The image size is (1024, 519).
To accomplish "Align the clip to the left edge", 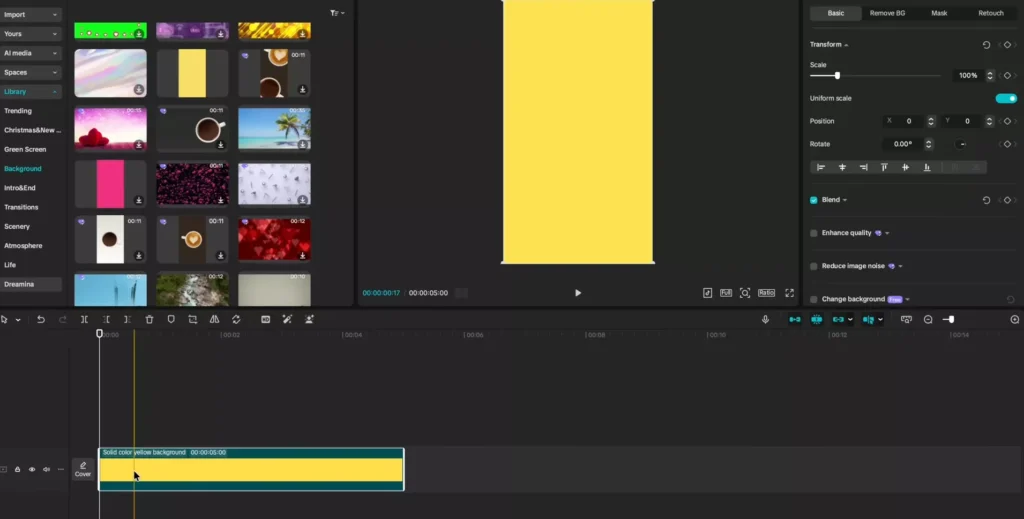I will click(821, 168).
